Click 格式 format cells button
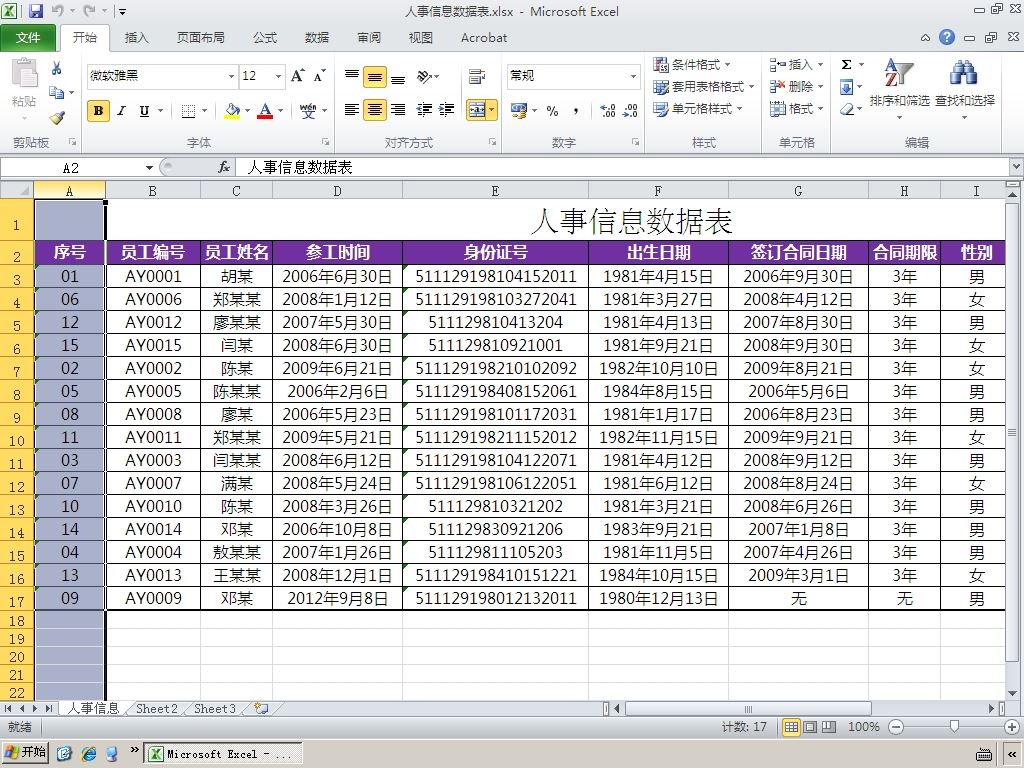 [x=795, y=109]
